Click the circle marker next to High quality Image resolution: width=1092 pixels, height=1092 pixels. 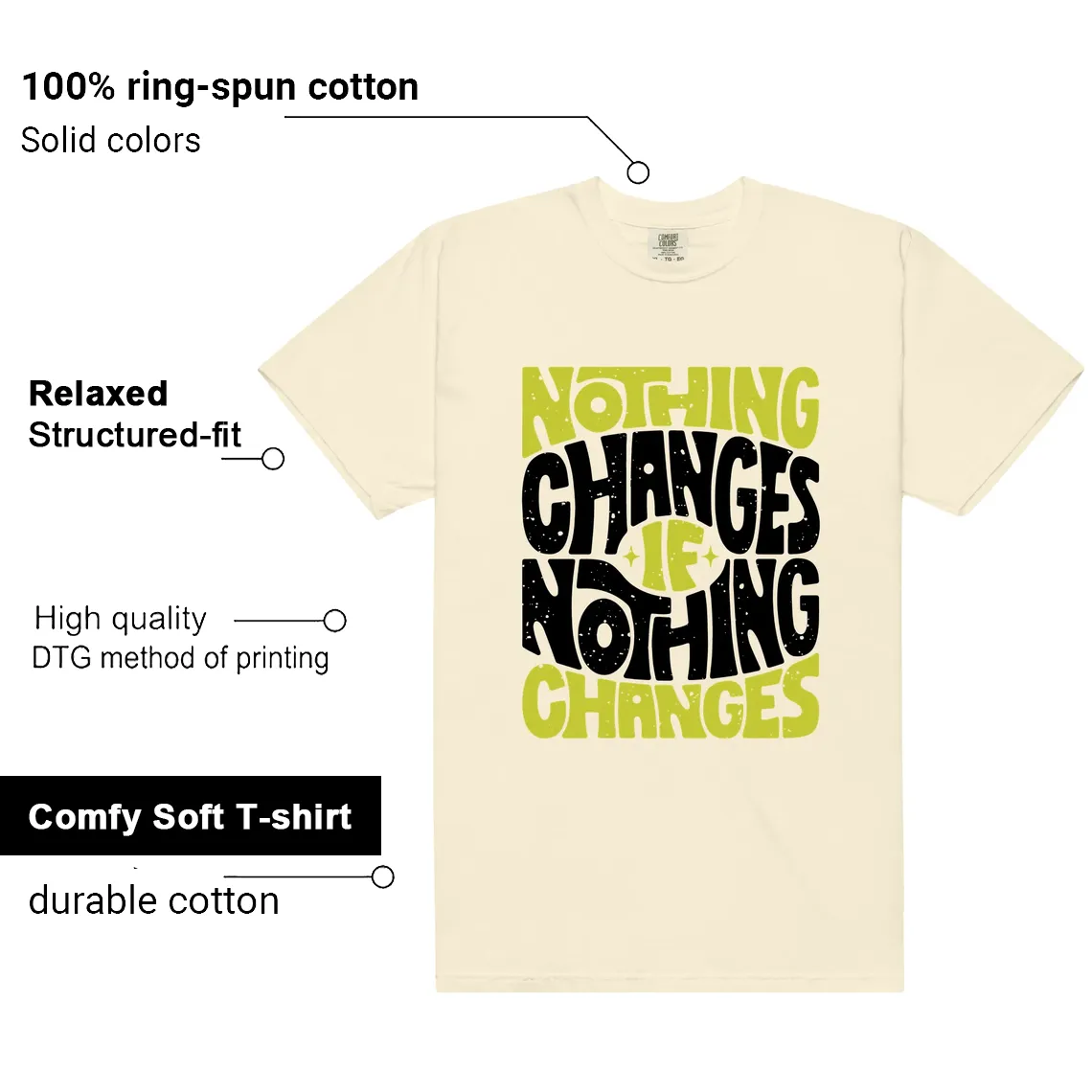coord(334,621)
